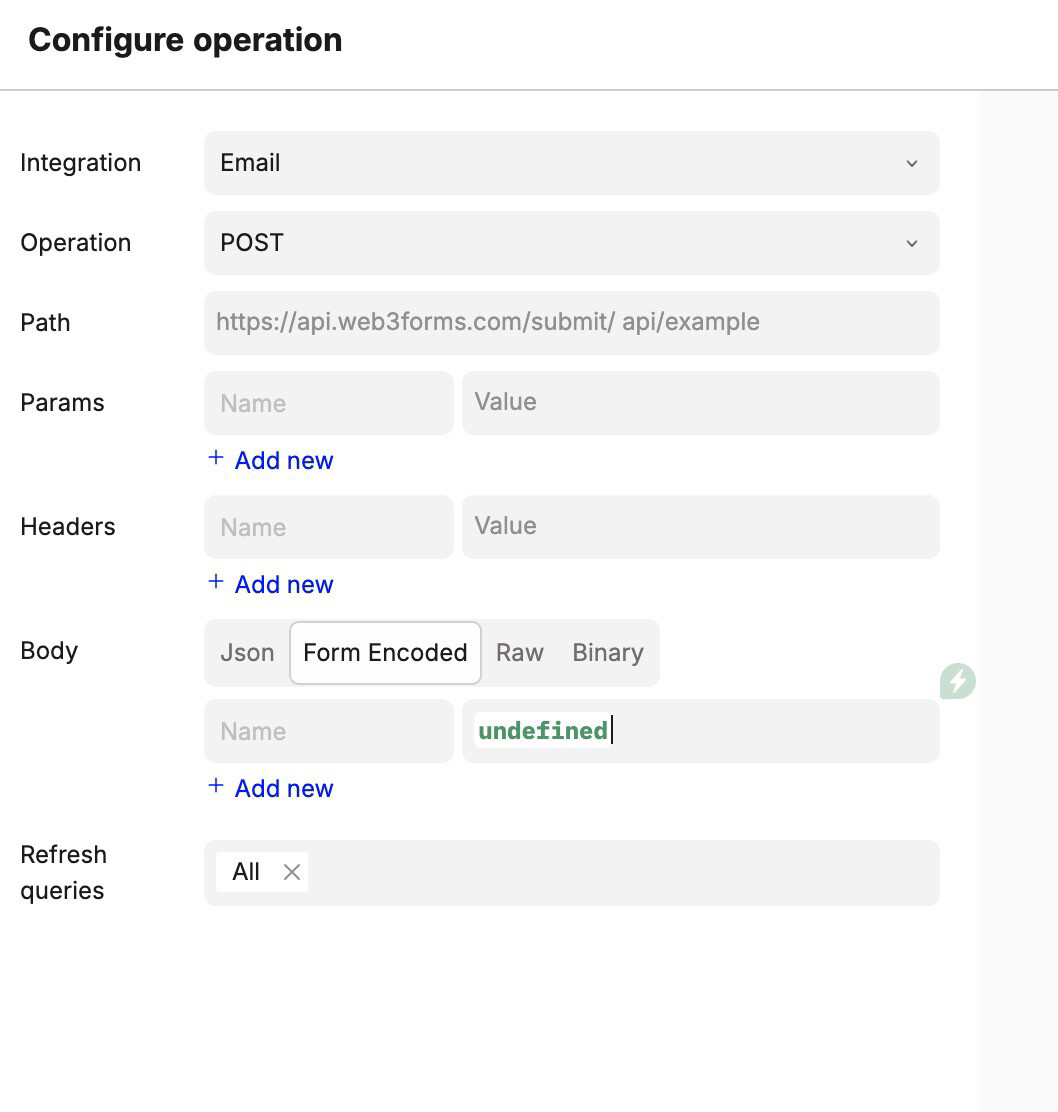Image resolution: width=1058 pixels, height=1112 pixels.
Task: Add new Params row
Action: 283,460
